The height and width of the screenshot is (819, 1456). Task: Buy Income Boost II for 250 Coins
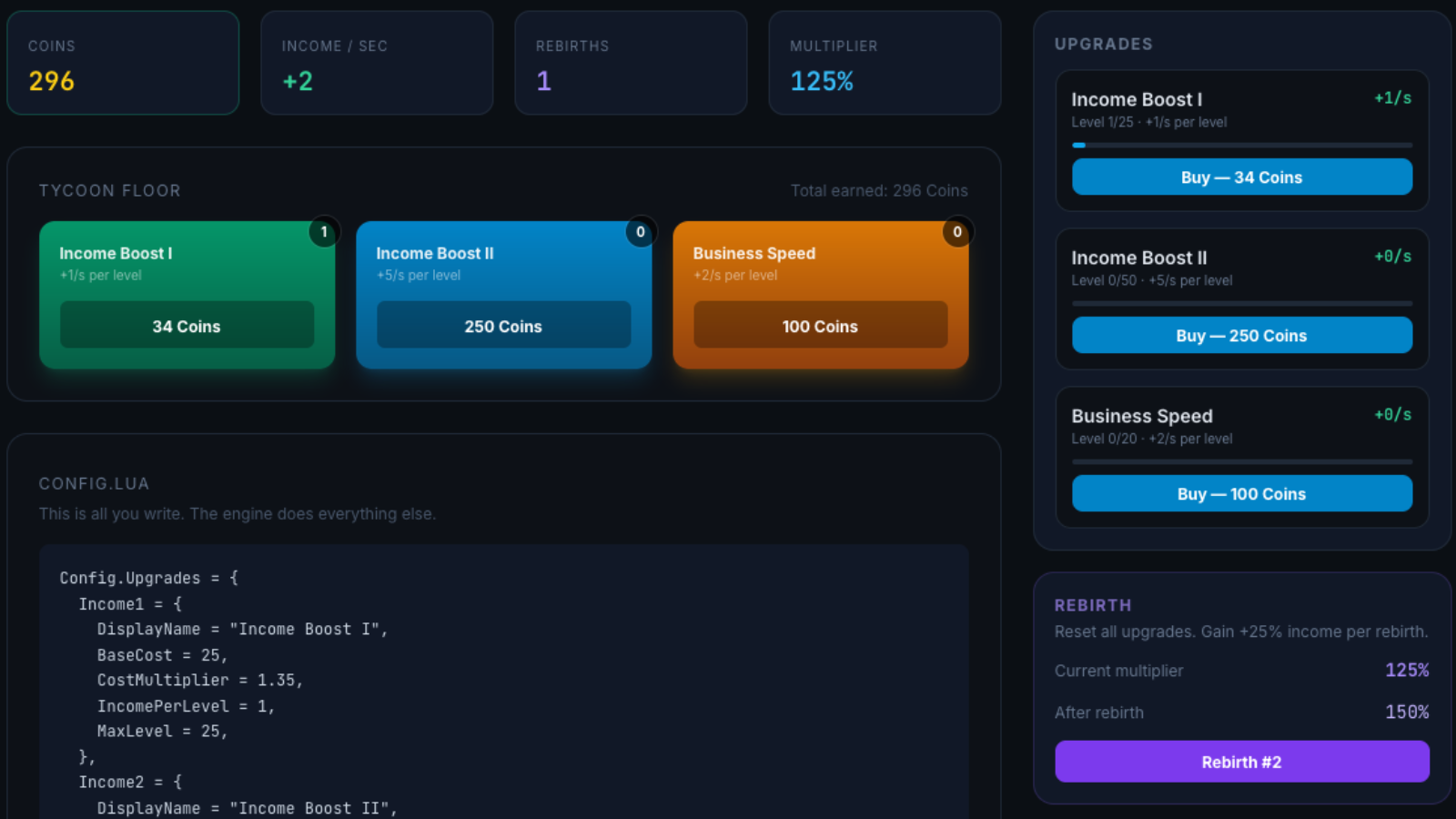click(1242, 335)
